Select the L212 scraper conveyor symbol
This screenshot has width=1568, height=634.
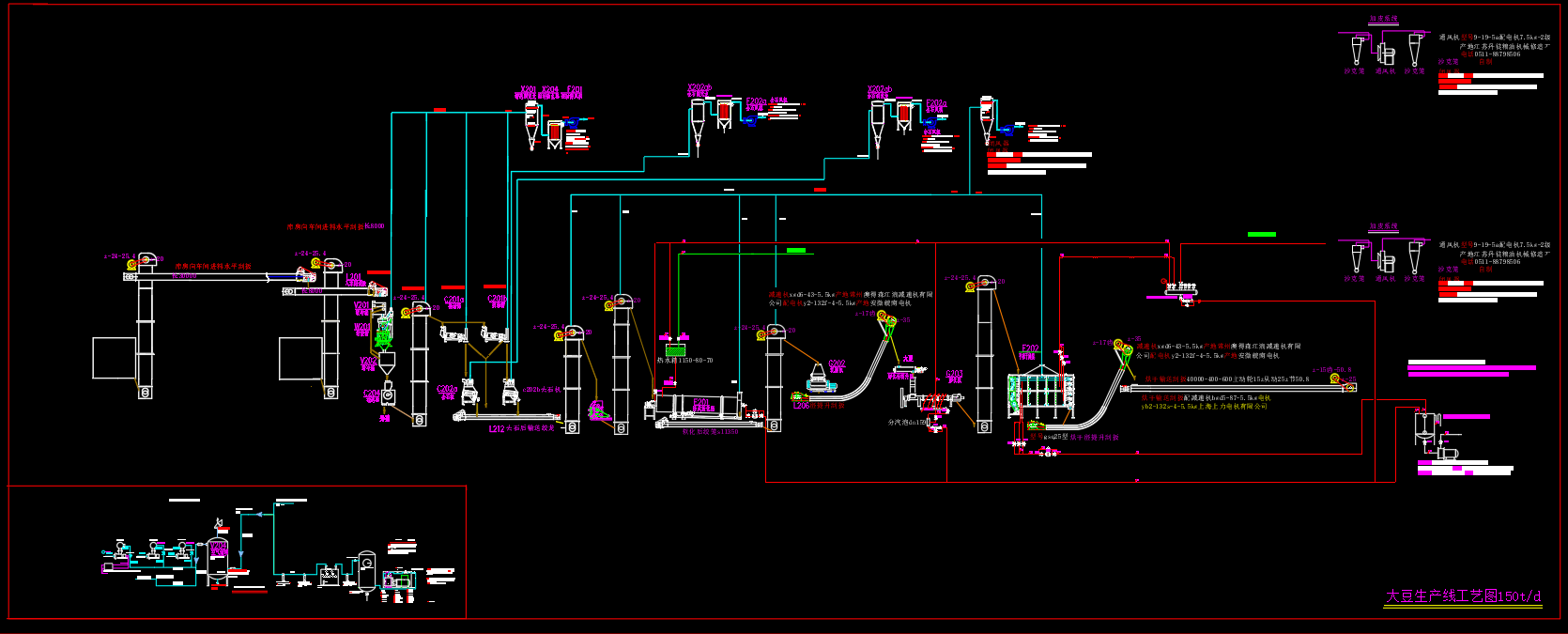click(x=508, y=416)
